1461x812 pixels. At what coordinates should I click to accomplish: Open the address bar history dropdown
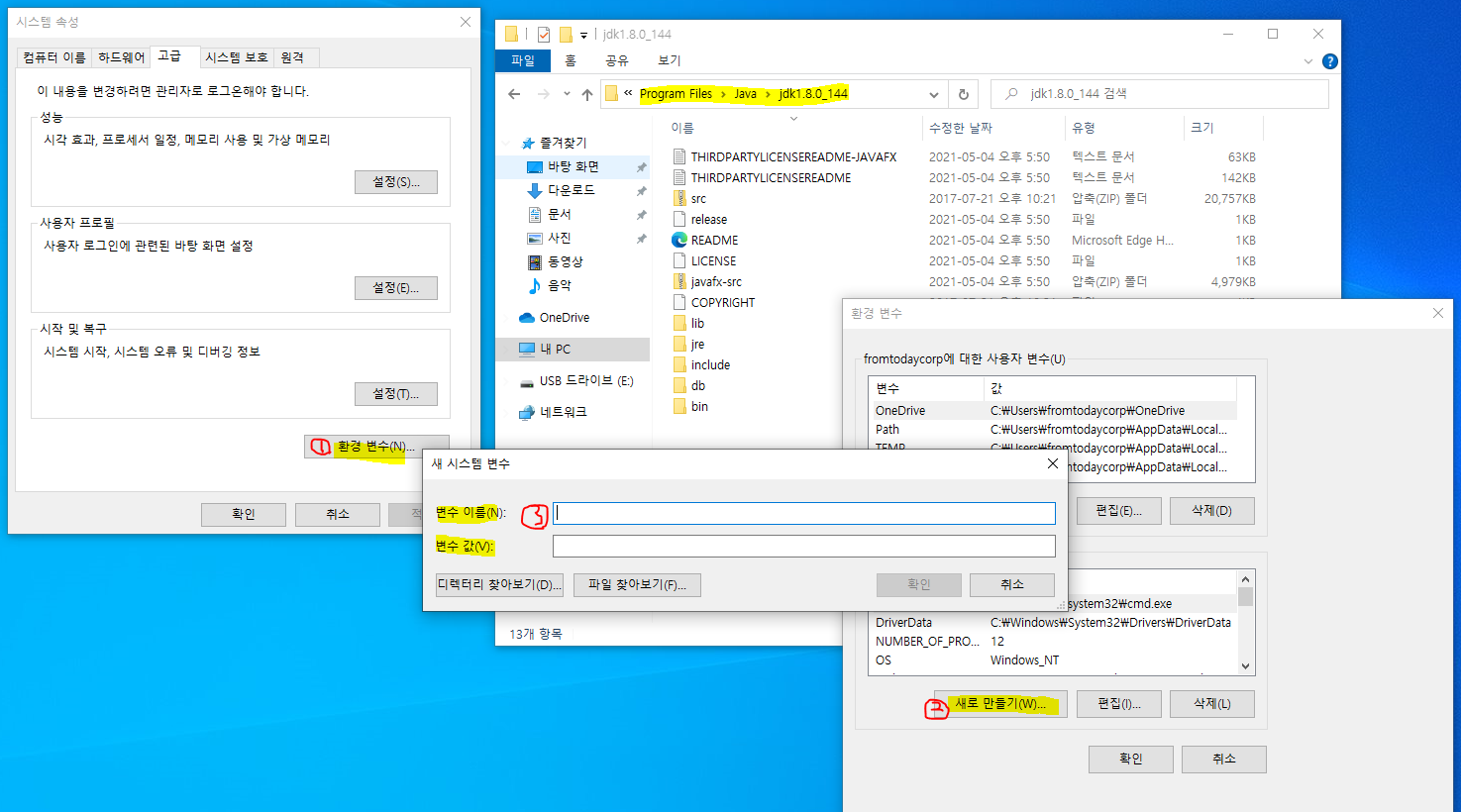point(933,95)
